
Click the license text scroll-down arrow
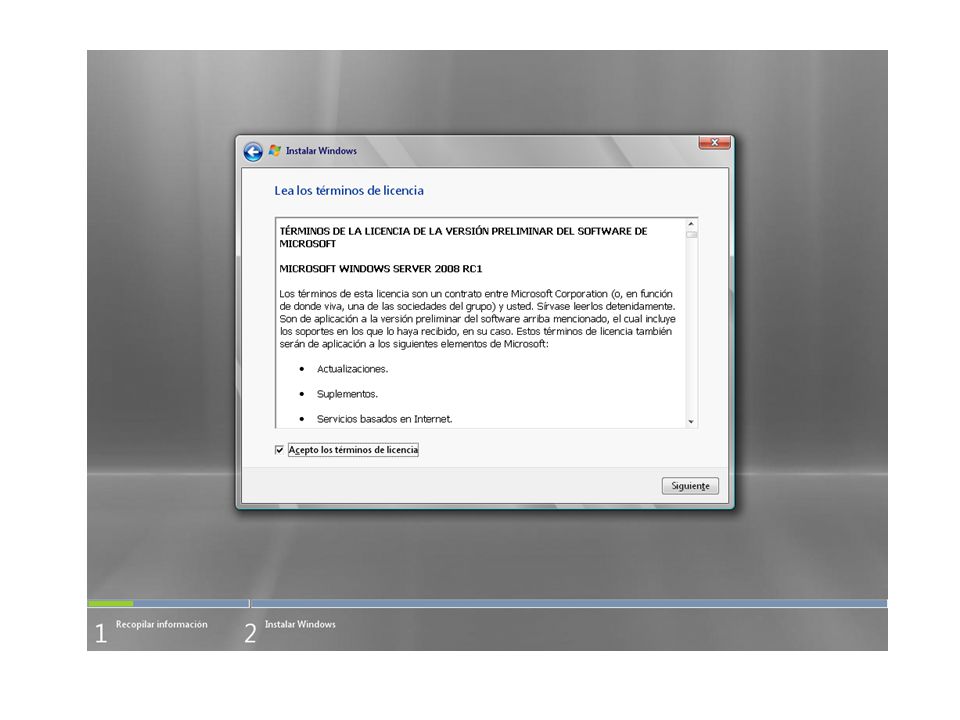tap(691, 421)
